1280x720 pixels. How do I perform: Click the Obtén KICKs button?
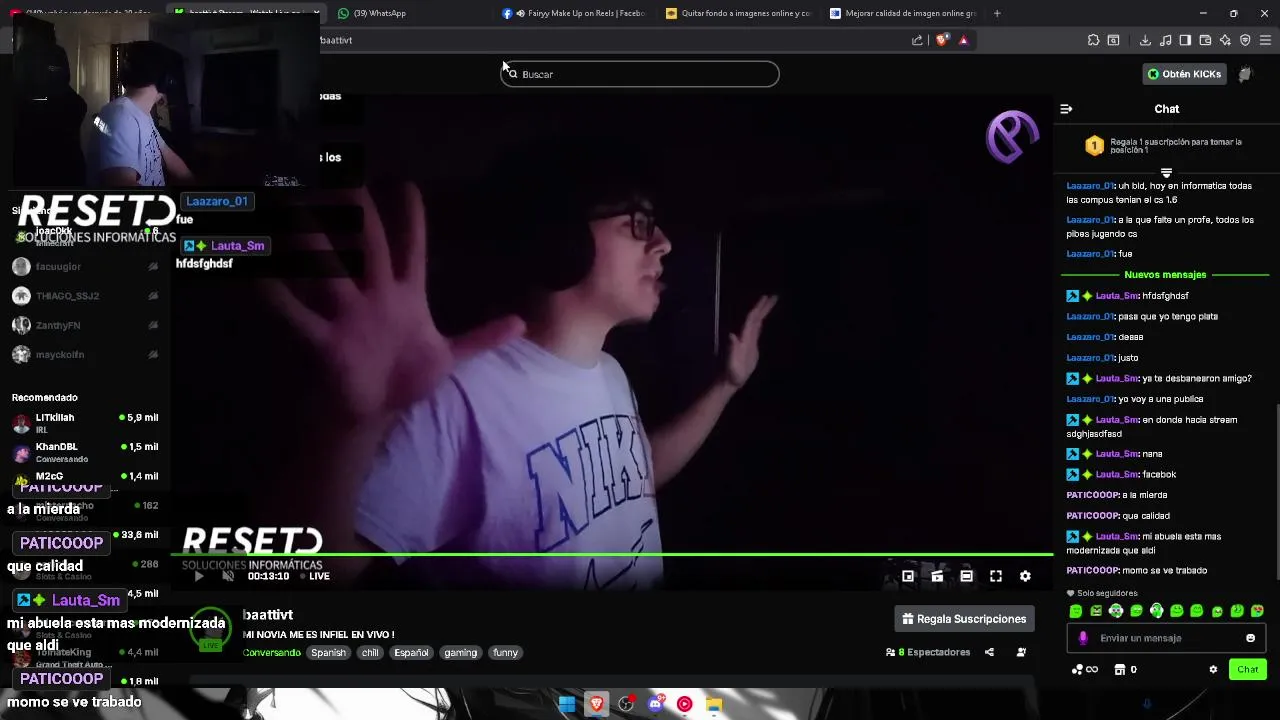click(x=1184, y=74)
